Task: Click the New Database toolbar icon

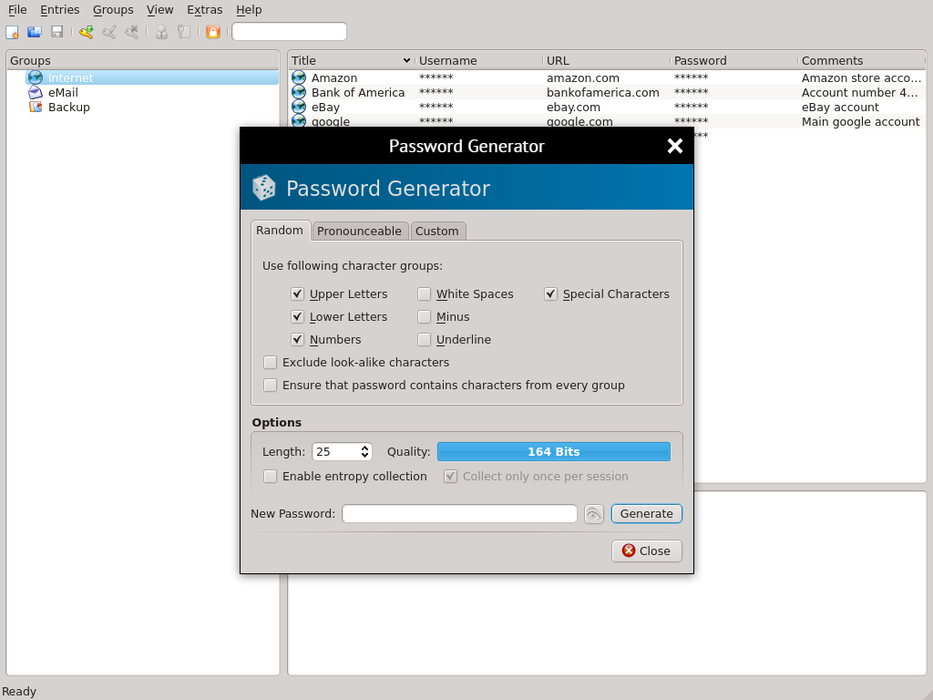Action: point(13,32)
